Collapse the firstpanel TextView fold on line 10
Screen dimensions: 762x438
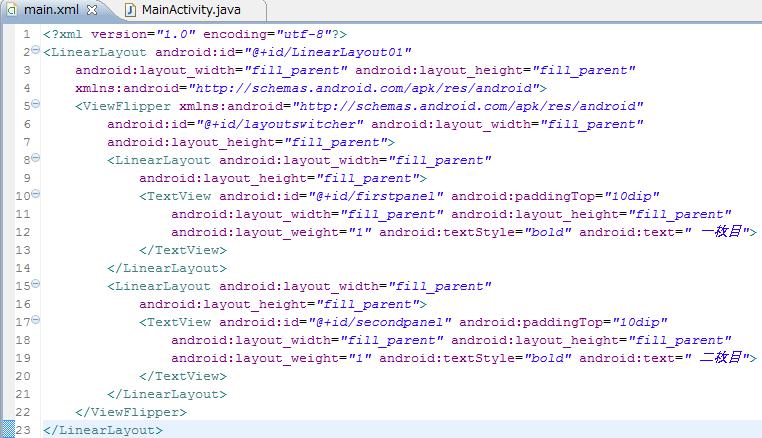(36, 196)
